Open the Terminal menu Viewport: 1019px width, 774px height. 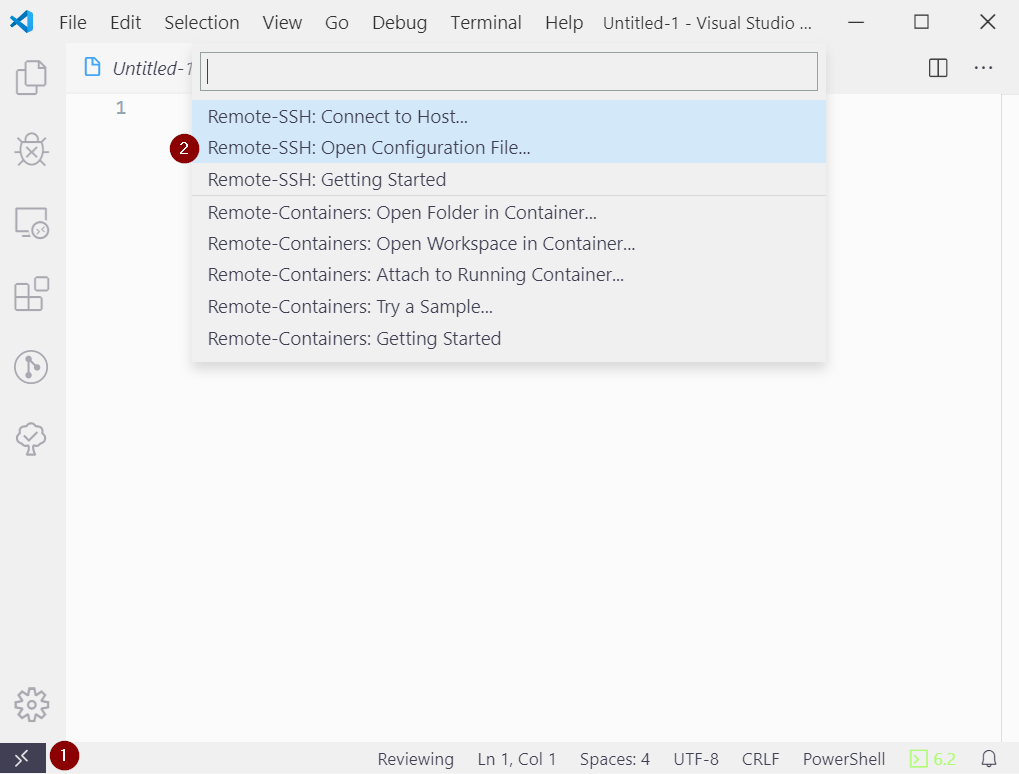pos(486,23)
